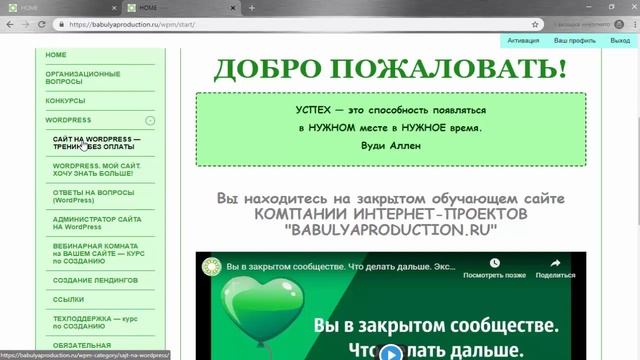Minimize the browser window

pyautogui.click(x=589, y=7)
